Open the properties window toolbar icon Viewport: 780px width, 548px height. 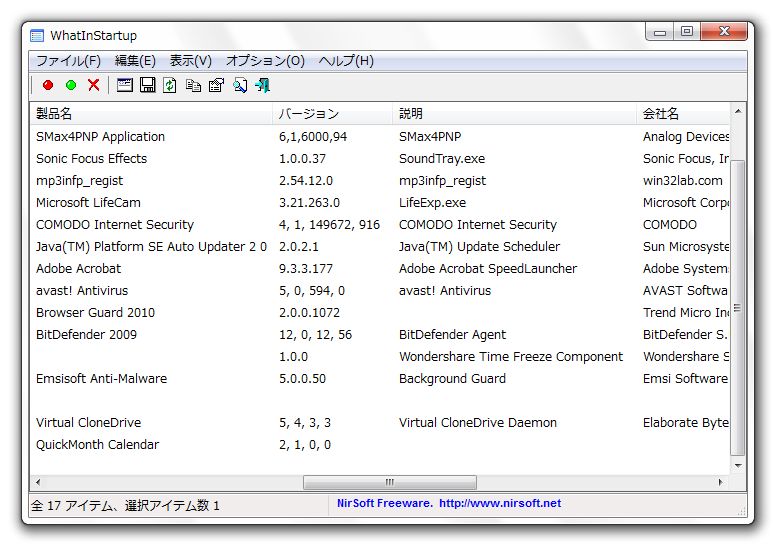[124, 86]
